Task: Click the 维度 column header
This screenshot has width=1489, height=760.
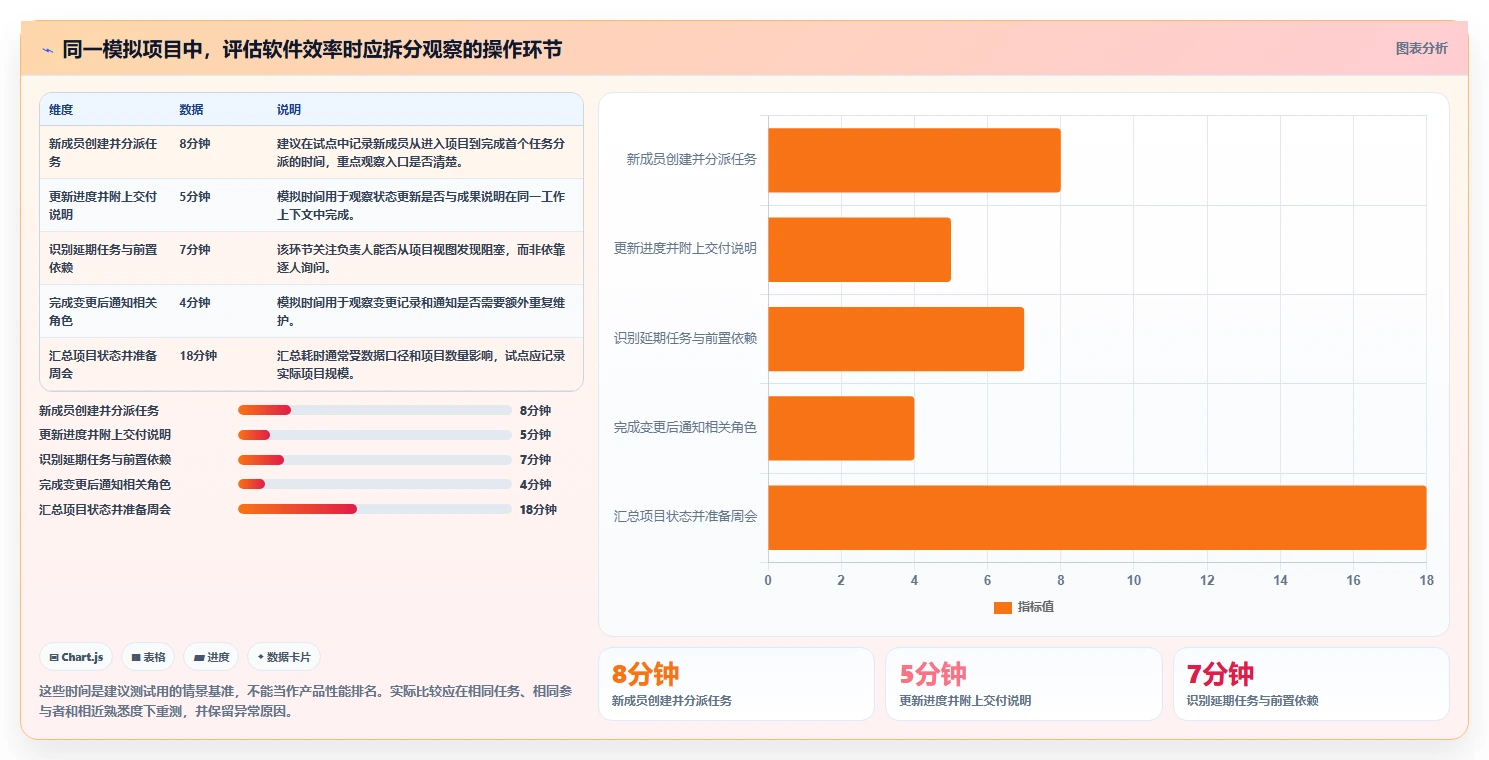Action: (x=61, y=110)
